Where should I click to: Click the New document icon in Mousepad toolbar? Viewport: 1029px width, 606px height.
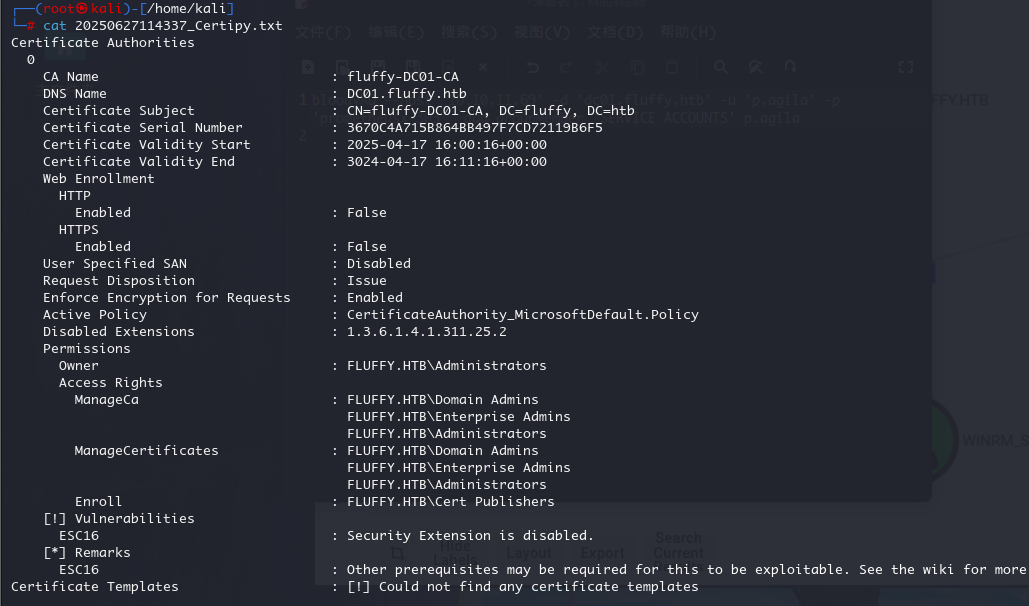point(308,67)
